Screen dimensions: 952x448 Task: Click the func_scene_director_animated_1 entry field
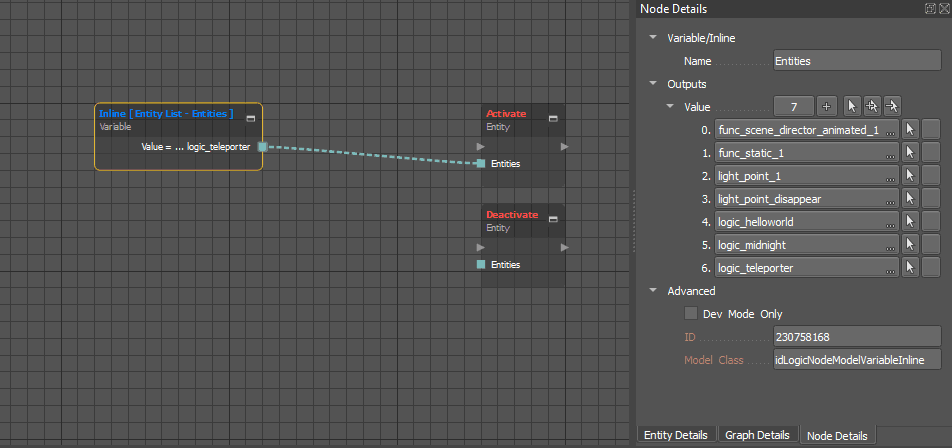tap(807, 129)
